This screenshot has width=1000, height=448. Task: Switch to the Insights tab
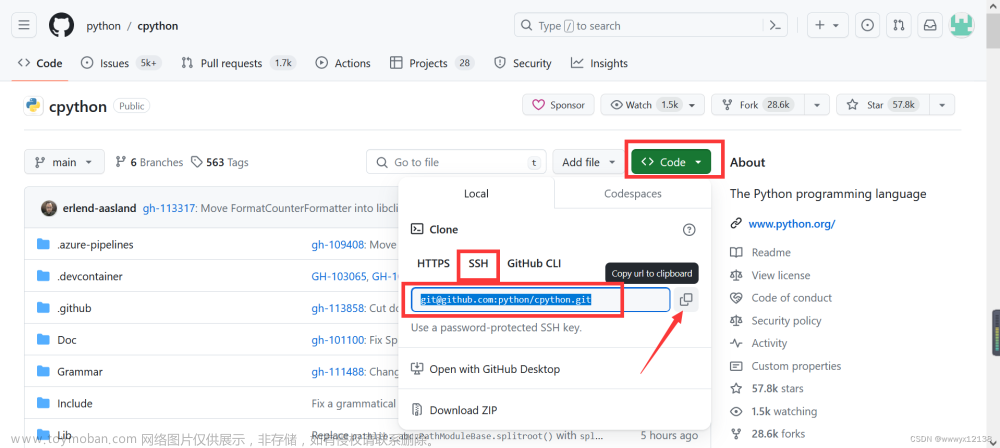pos(599,63)
